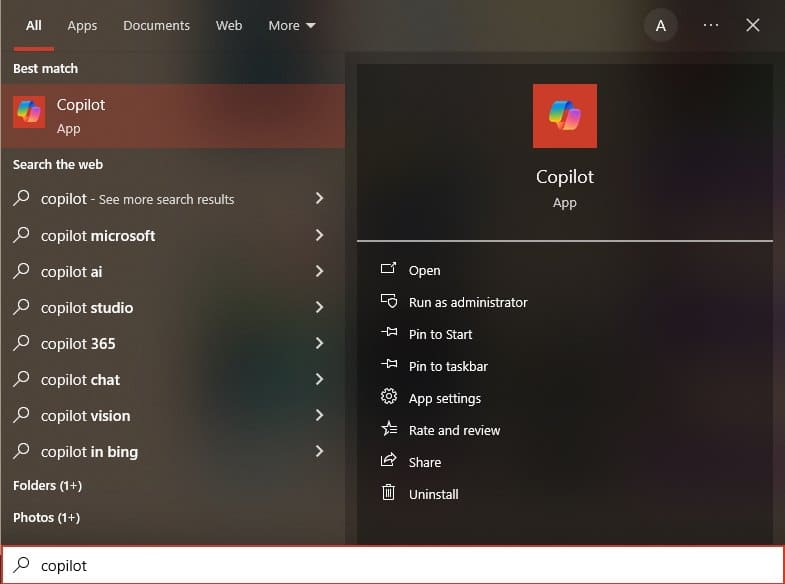Switch to the Documents tab
This screenshot has width=785, height=584.
tap(156, 26)
